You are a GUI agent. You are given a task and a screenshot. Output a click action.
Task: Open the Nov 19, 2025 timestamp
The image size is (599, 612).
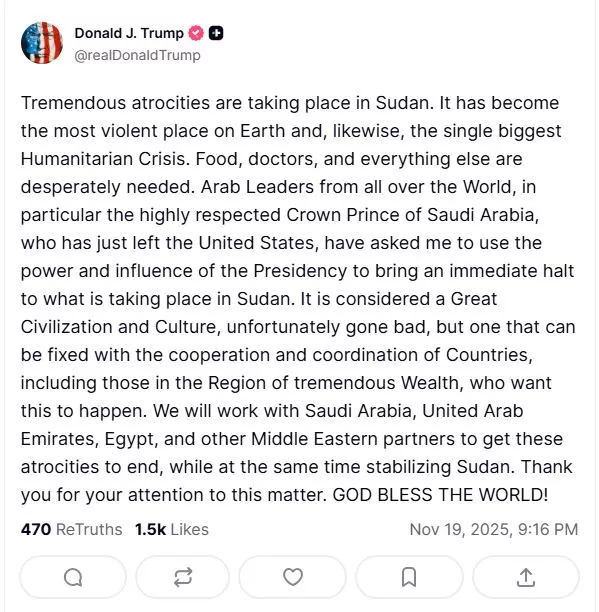[x=494, y=530]
